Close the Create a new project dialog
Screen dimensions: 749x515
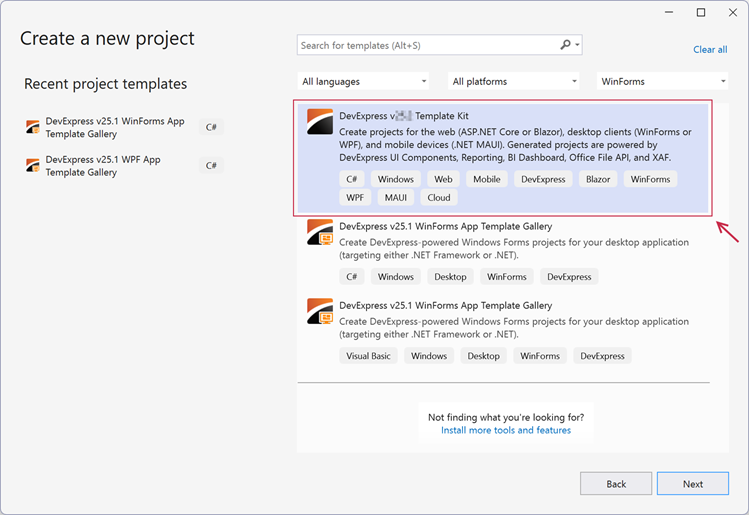click(x=733, y=12)
